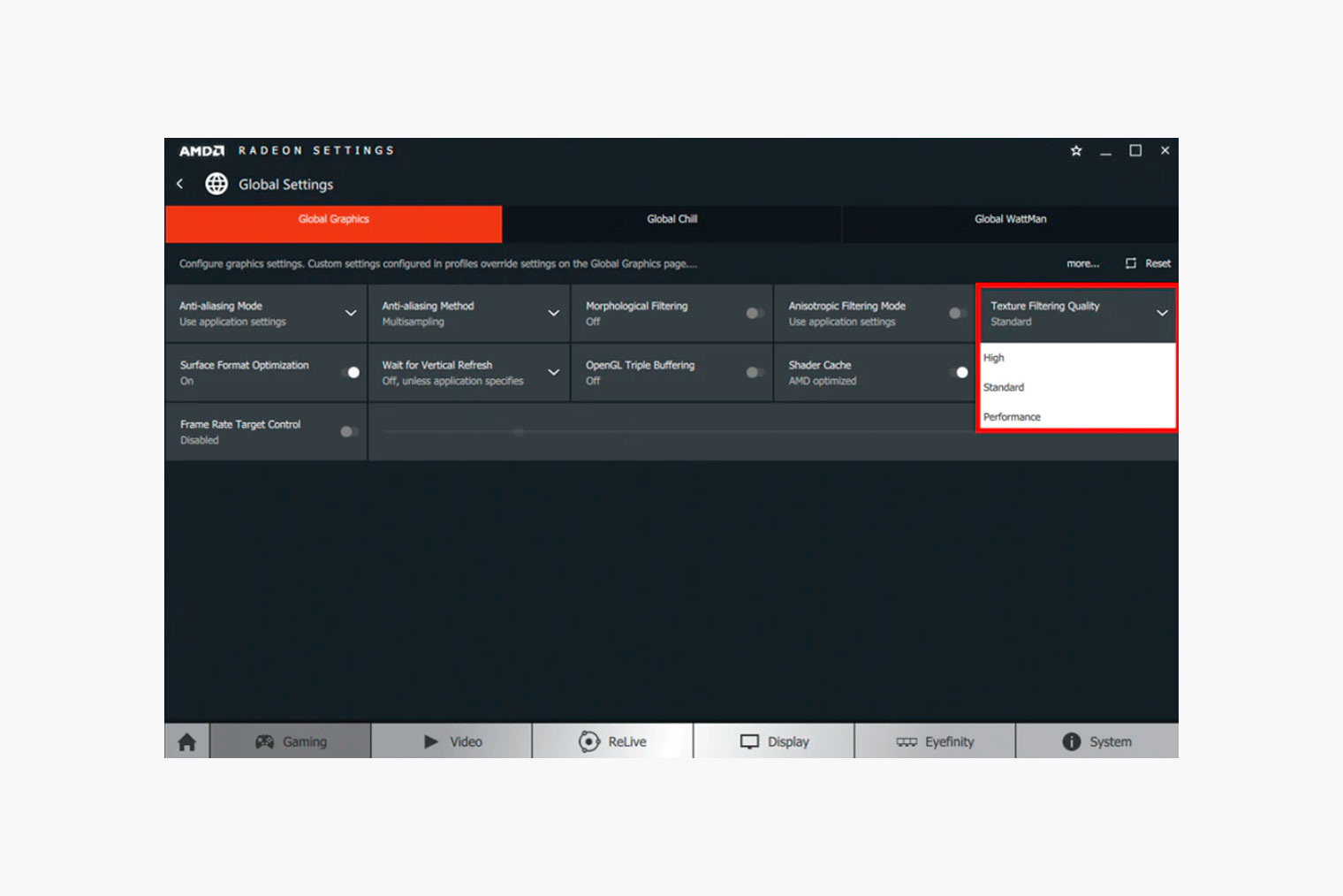Image resolution: width=1343 pixels, height=896 pixels.
Task: Click the play icon in Video tab
Action: [x=431, y=742]
